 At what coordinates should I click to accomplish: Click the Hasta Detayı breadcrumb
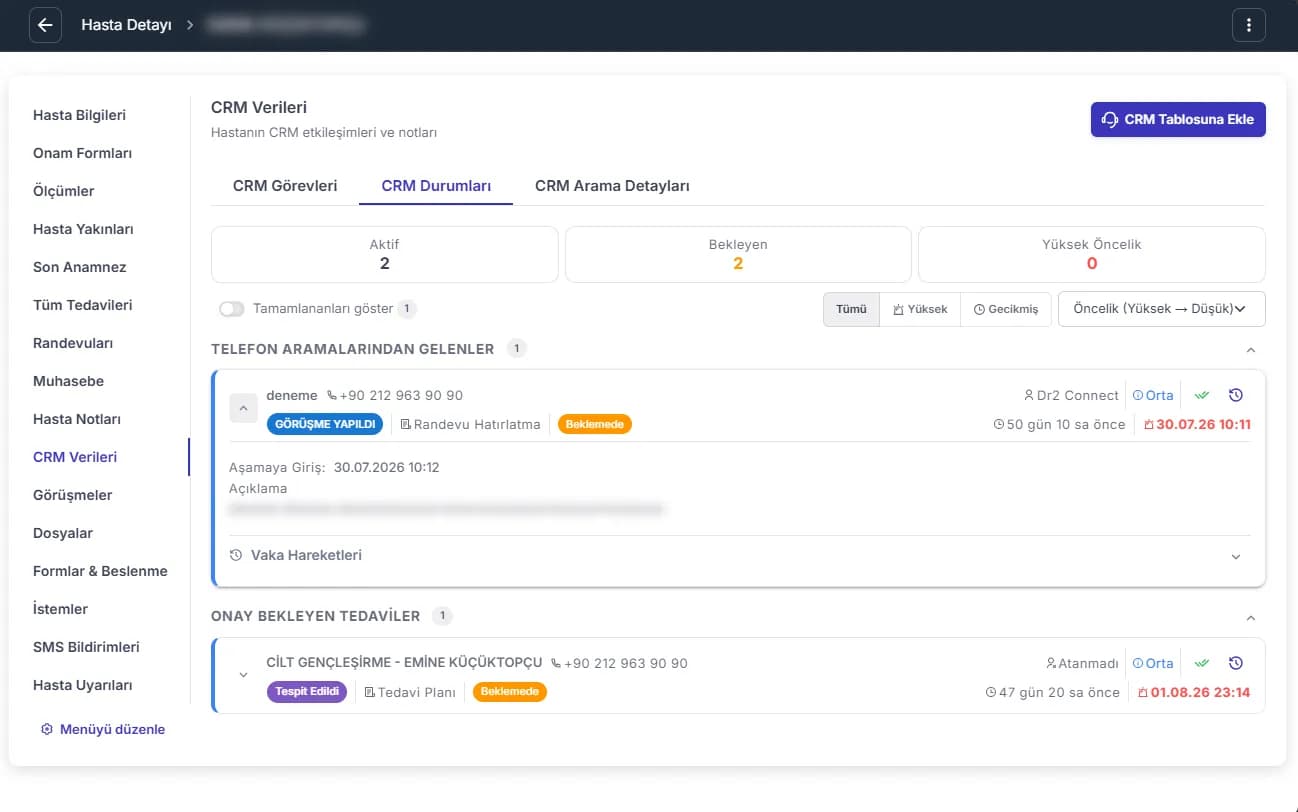[x=127, y=25]
